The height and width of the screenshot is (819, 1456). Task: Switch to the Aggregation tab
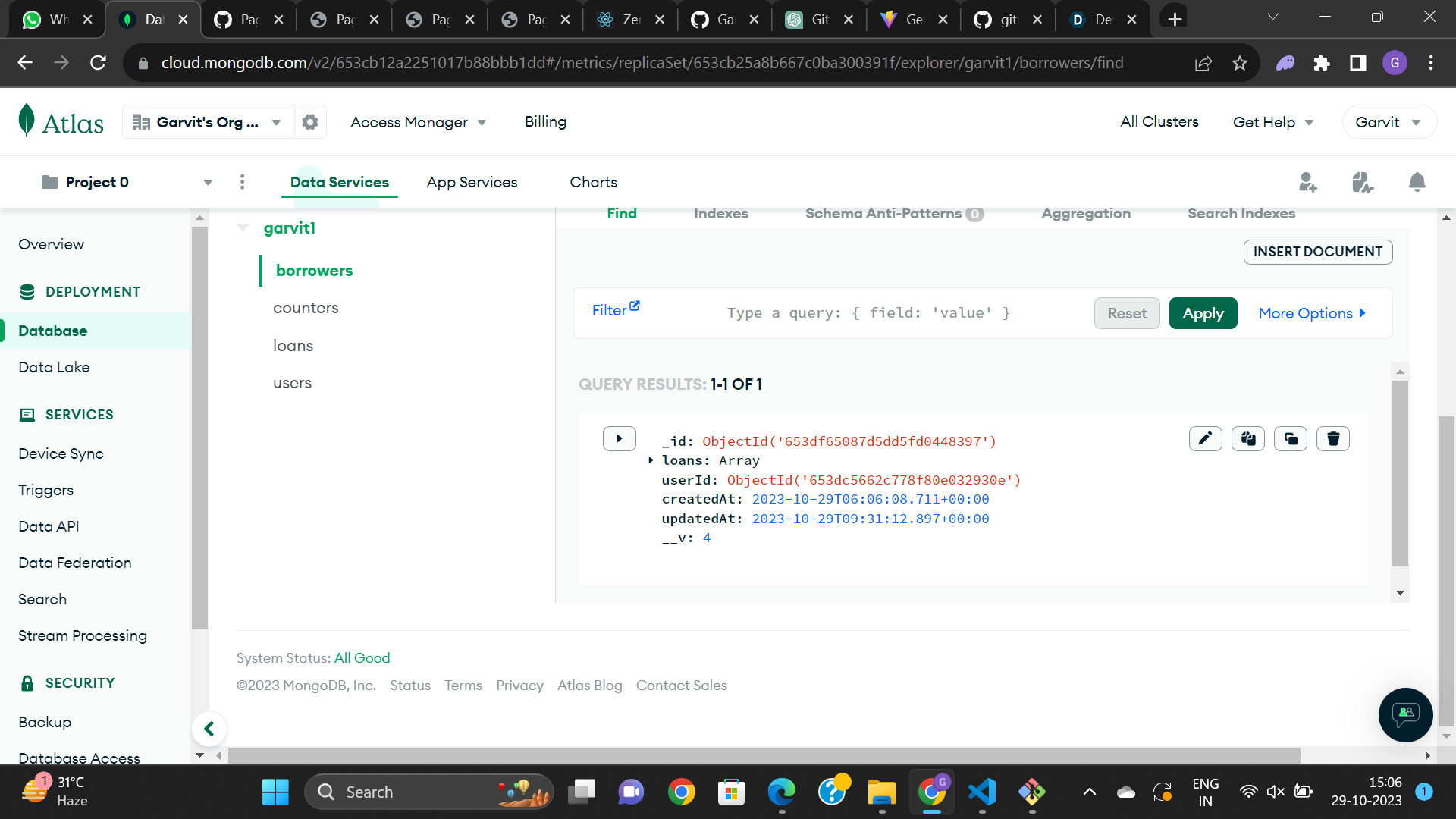pos(1085,214)
